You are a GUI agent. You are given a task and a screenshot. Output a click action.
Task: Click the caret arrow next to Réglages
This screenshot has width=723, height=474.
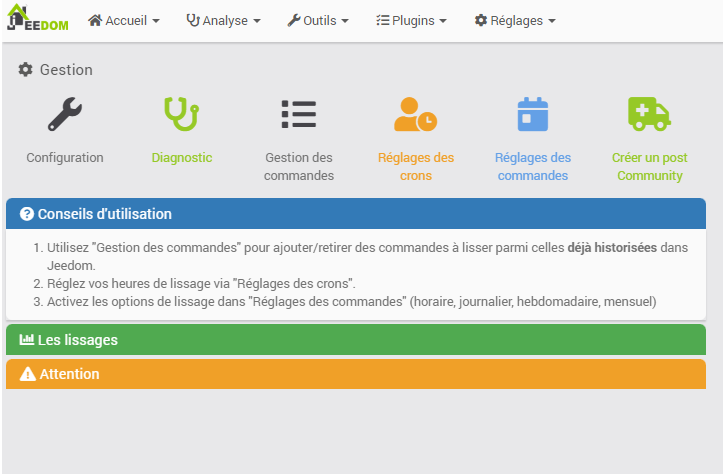[552, 21]
